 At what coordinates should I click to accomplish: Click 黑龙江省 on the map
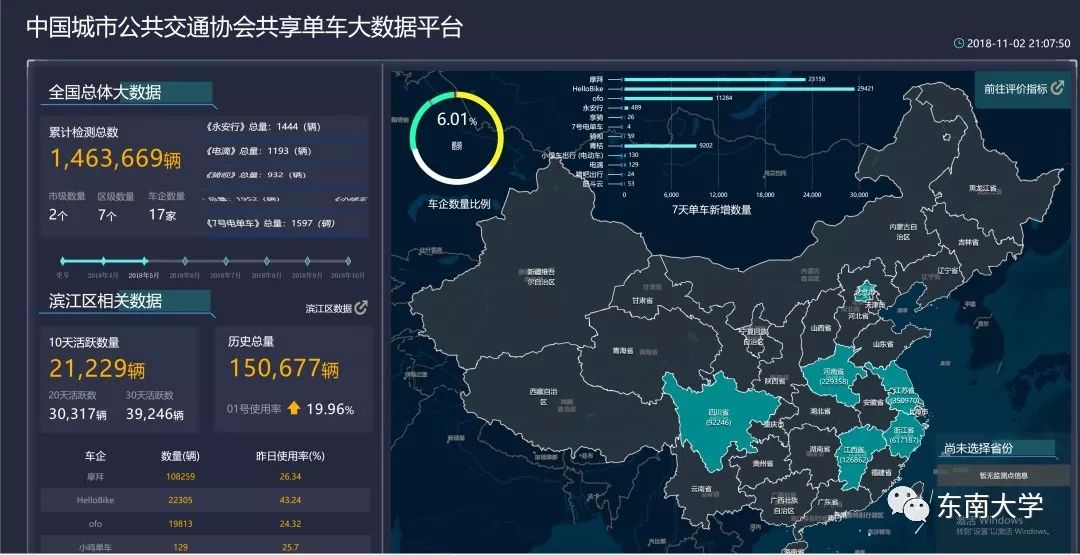click(982, 187)
